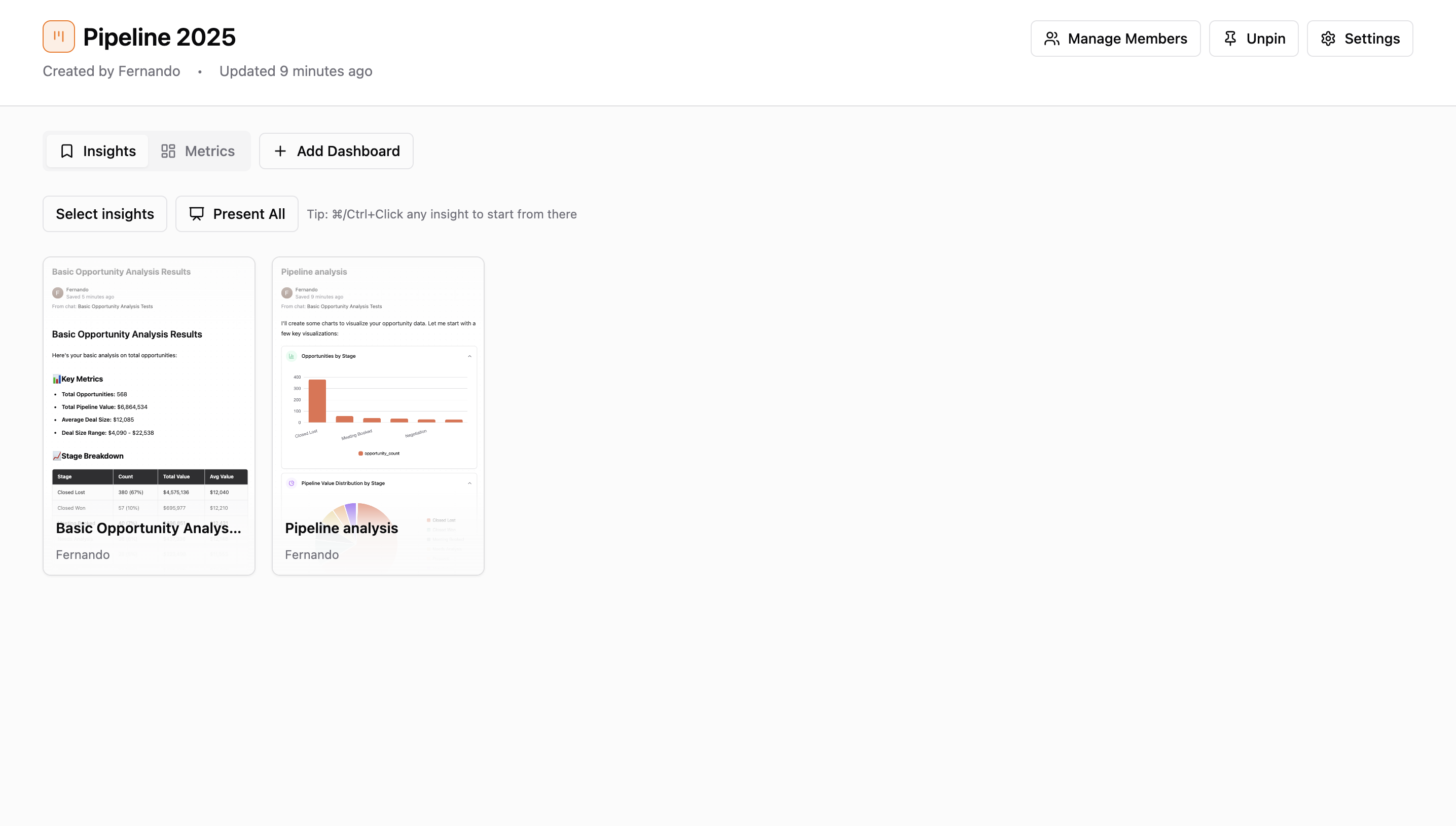Click the pin icon next to Unpin
1456x826 pixels.
coord(1230,38)
